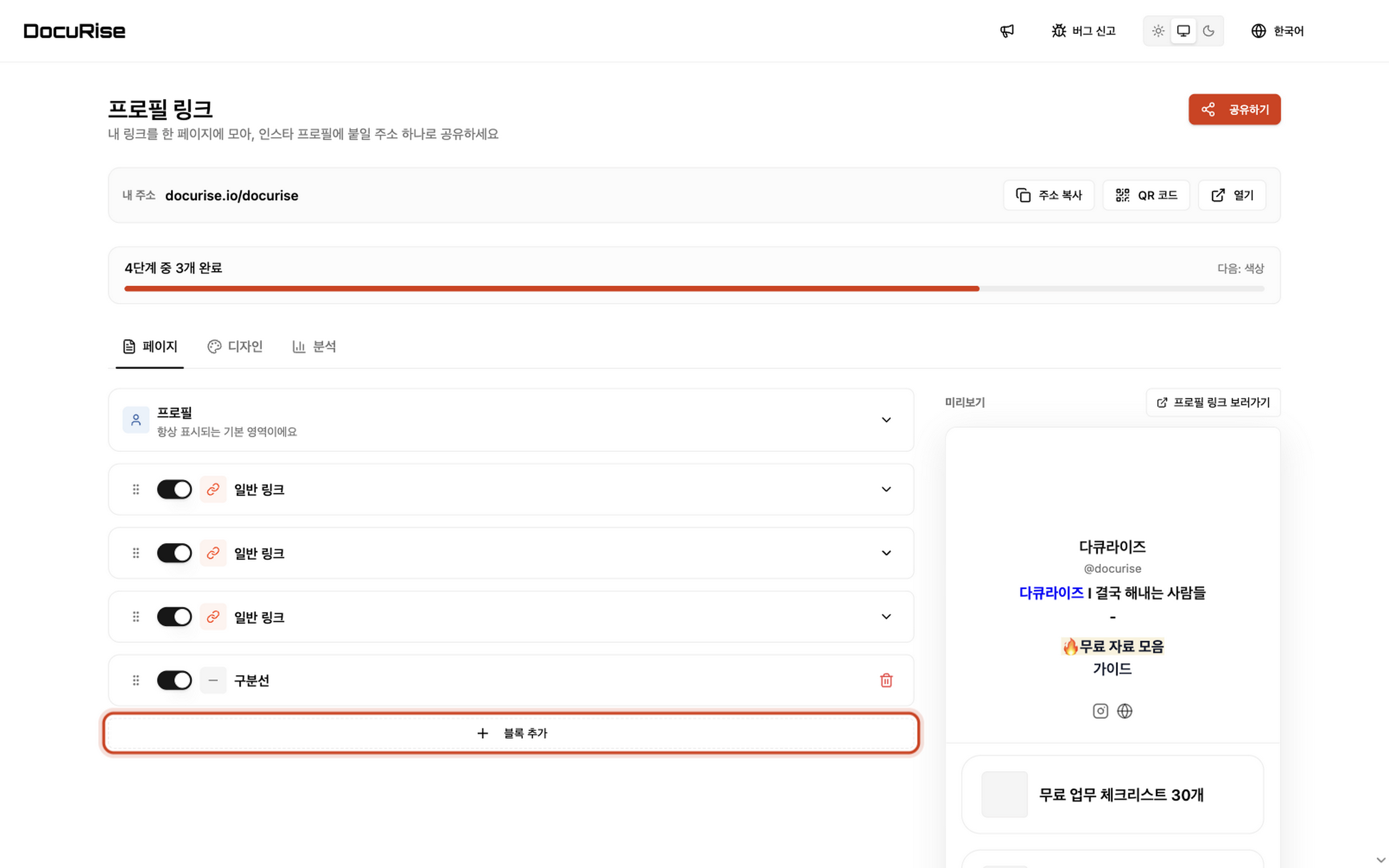Click link icon of second 일반 링크
This screenshot has width=1389, height=868.
pyautogui.click(x=213, y=553)
